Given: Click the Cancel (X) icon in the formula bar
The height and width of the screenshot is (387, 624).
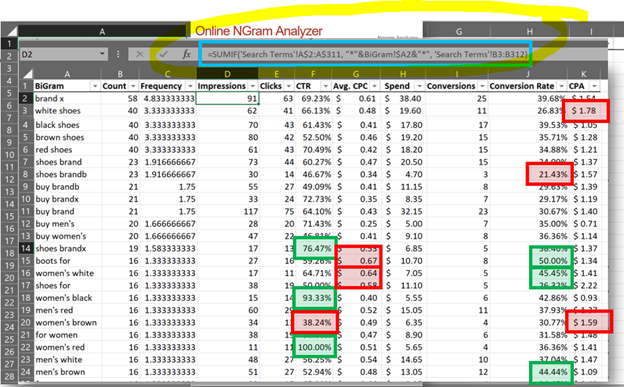Looking at the screenshot, I should click(139, 54).
